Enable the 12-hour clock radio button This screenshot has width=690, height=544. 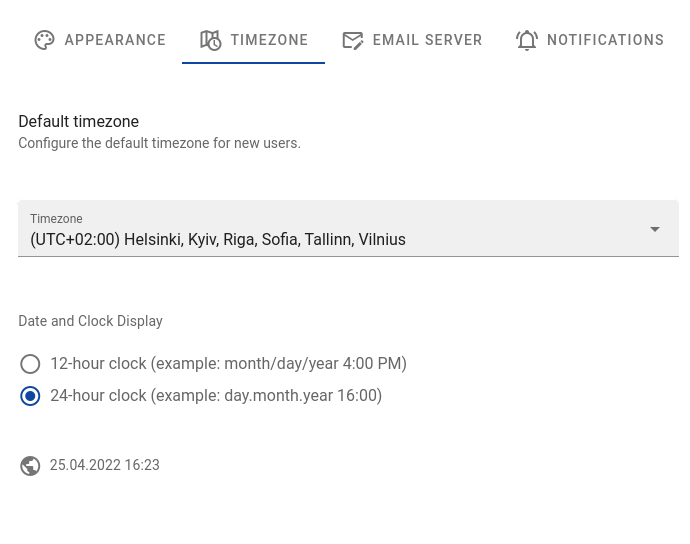[x=30, y=364]
